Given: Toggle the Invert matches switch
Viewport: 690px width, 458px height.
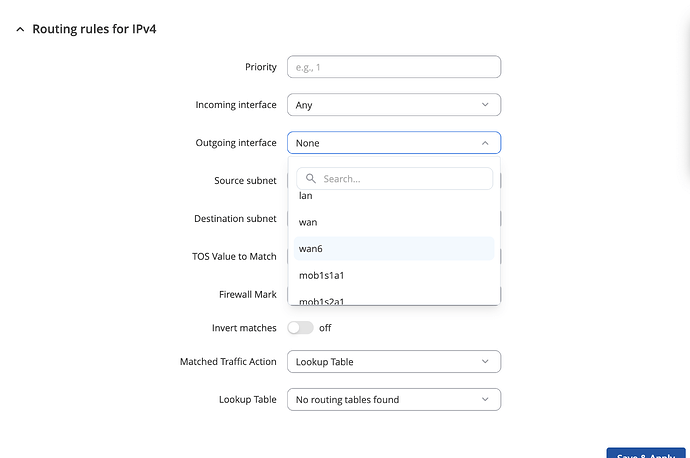Looking at the screenshot, I should point(300,328).
